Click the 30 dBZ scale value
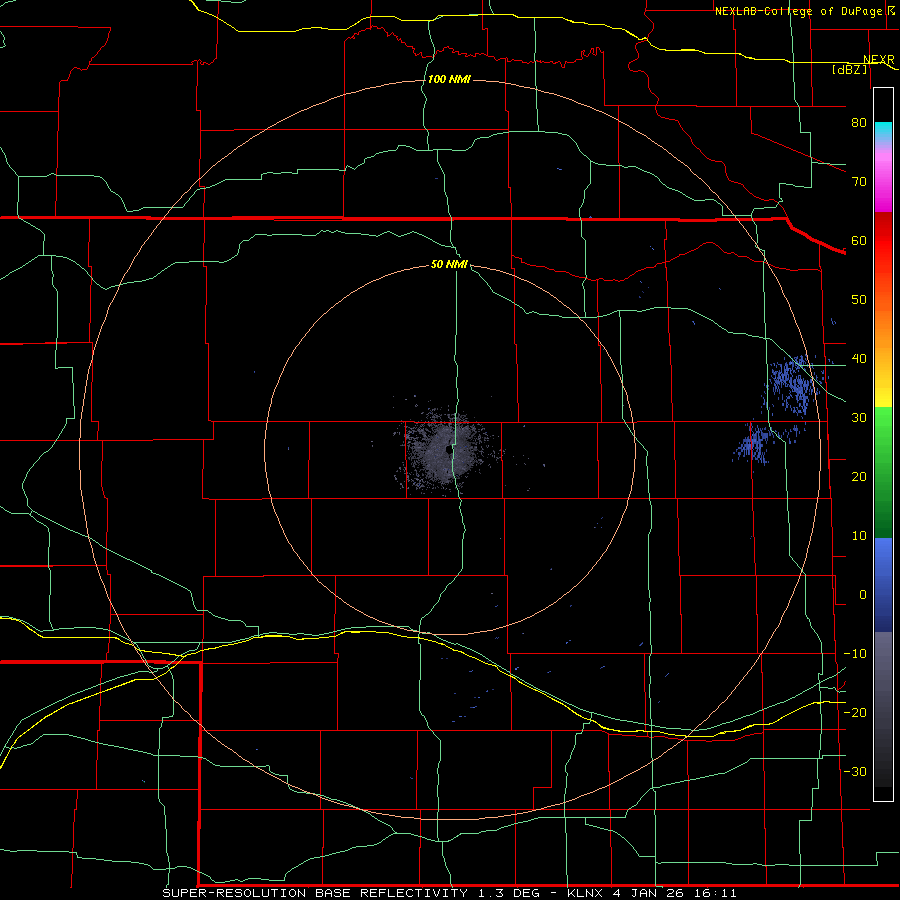This screenshot has width=900, height=900. tap(859, 417)
